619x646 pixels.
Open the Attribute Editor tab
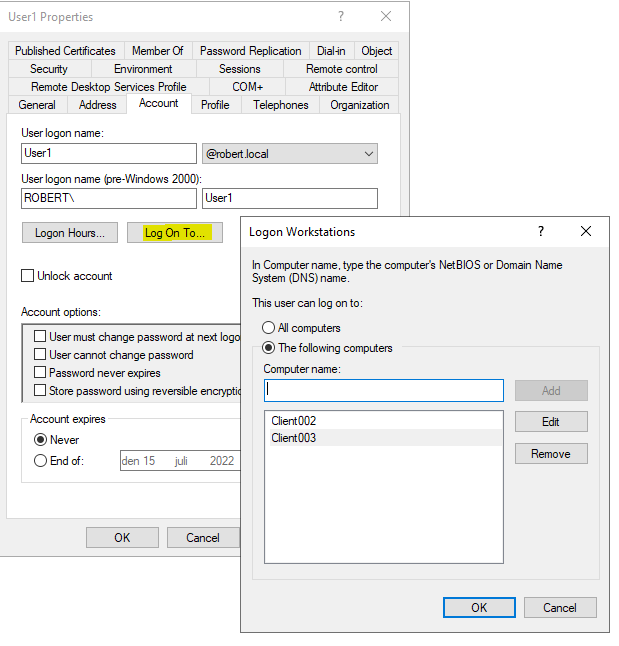coord(343,87)
